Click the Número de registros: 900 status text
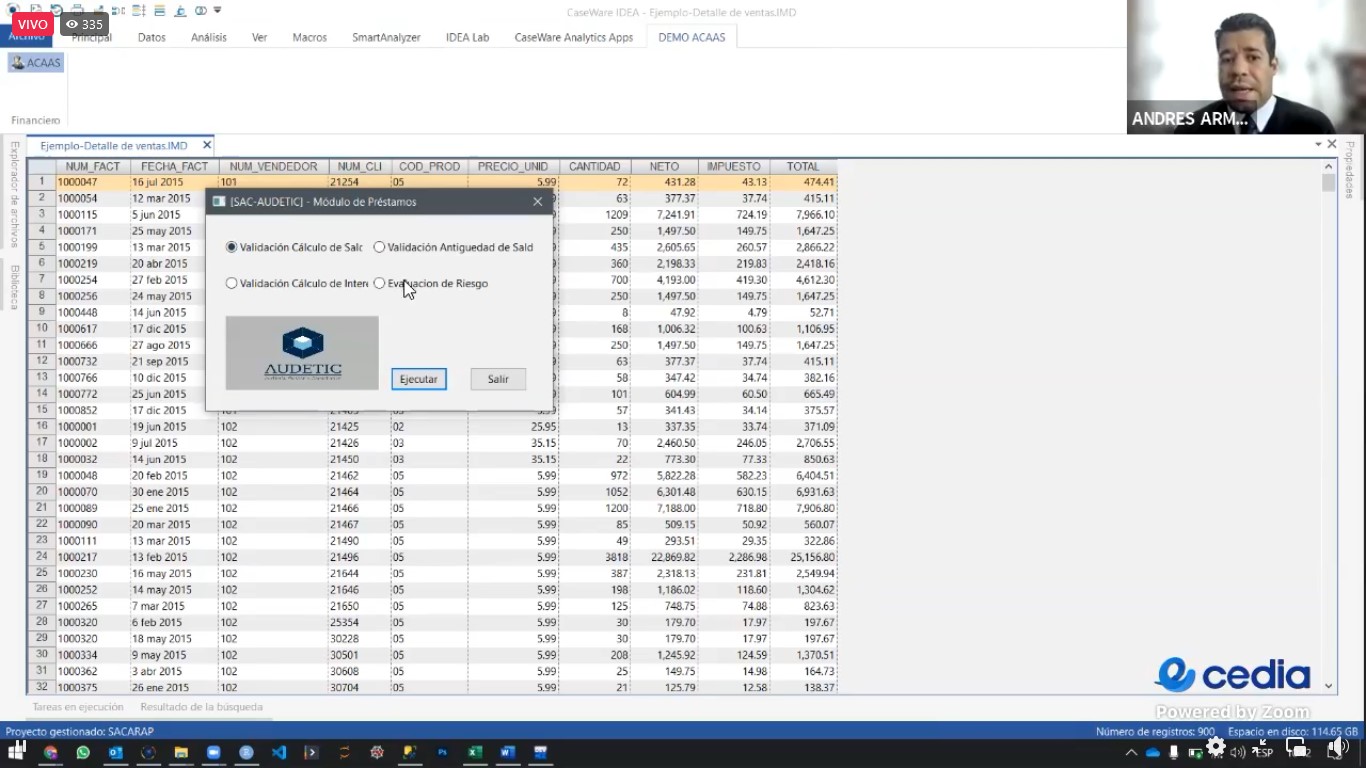This screenshot has height=768, width=1366. pos(1156,732)
